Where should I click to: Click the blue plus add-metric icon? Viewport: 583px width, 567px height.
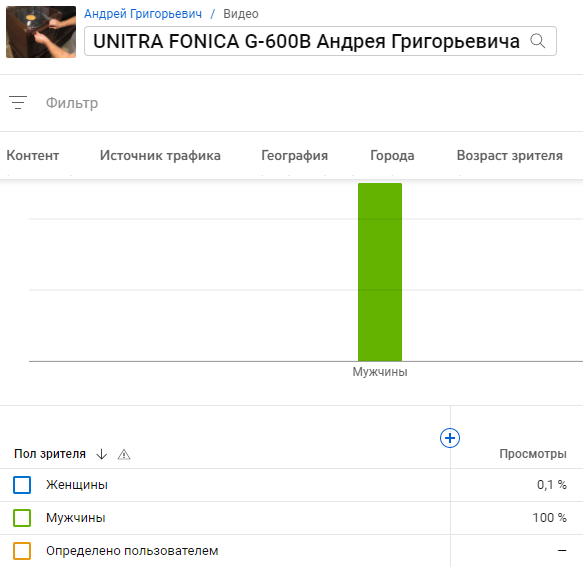[450, 438]
